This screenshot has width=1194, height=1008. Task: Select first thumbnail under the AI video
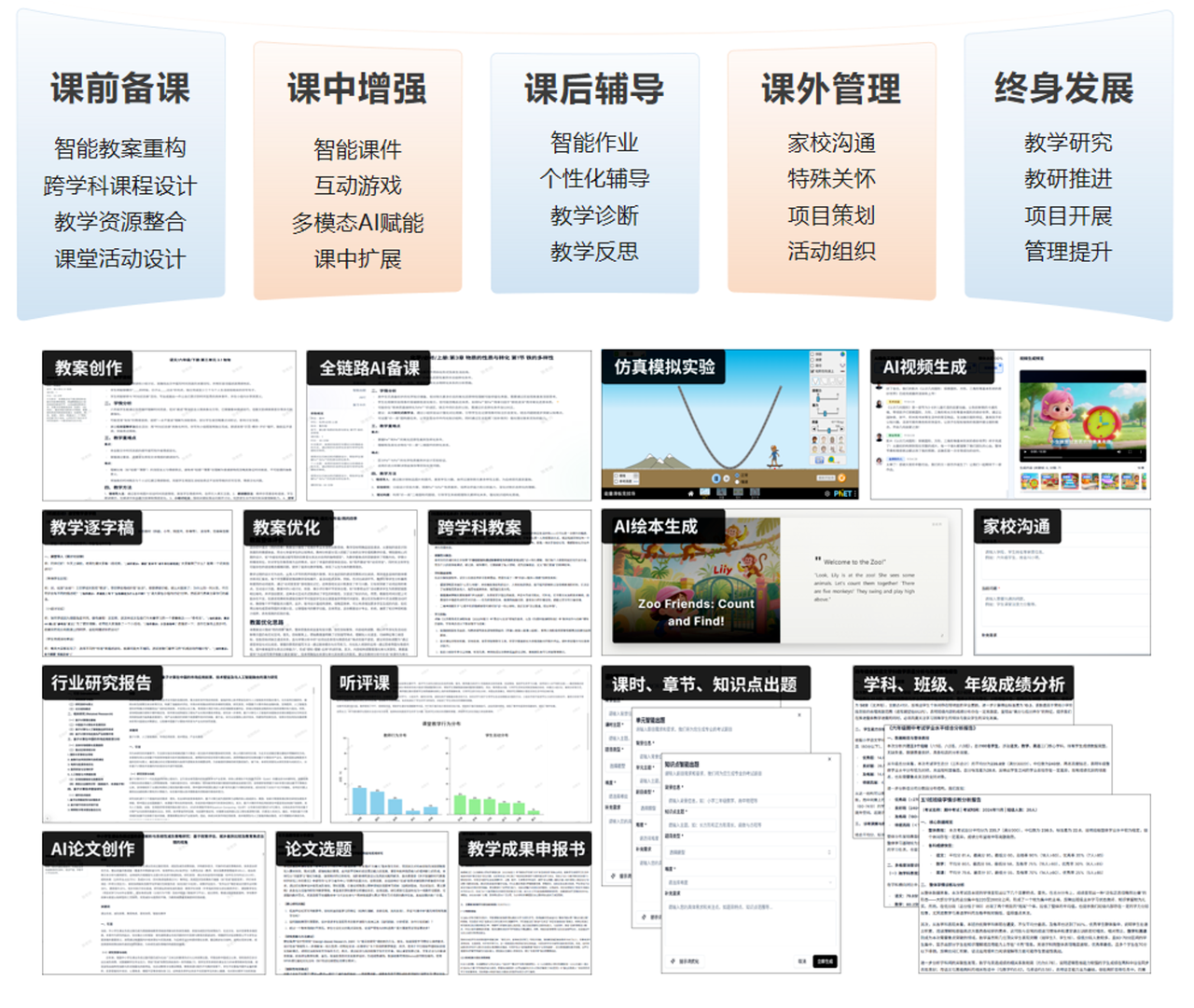tap(1030, 481)
